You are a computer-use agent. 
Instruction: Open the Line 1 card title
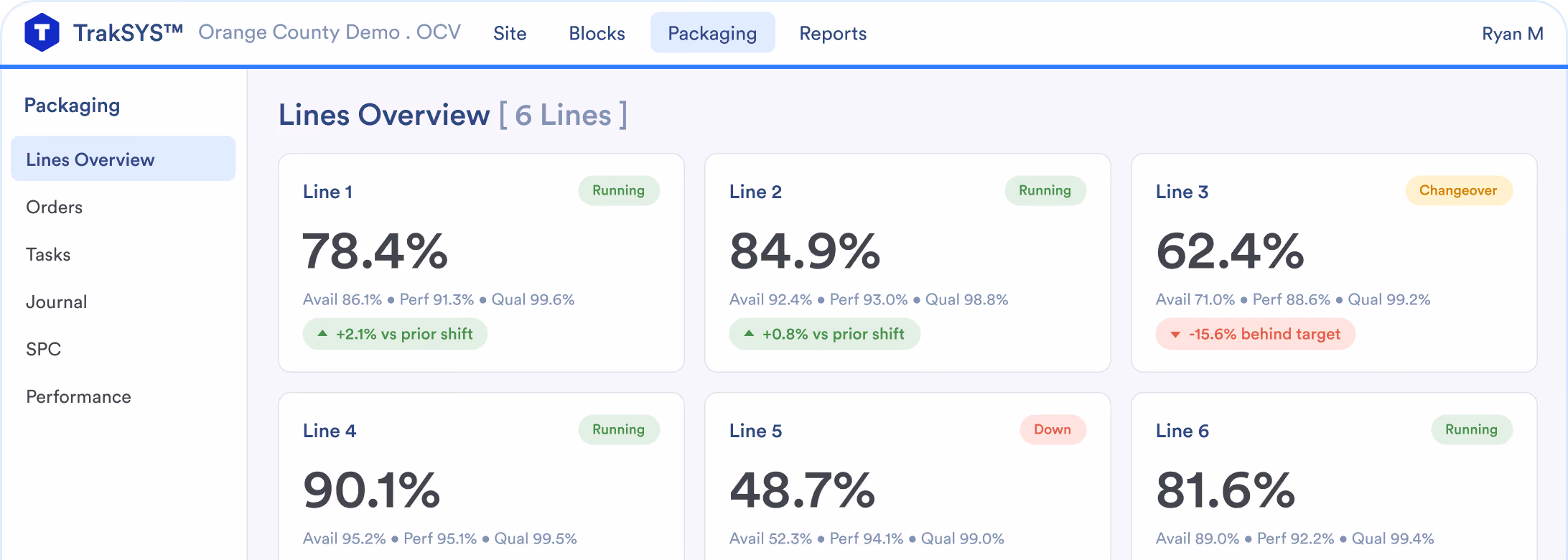(327, 192)
